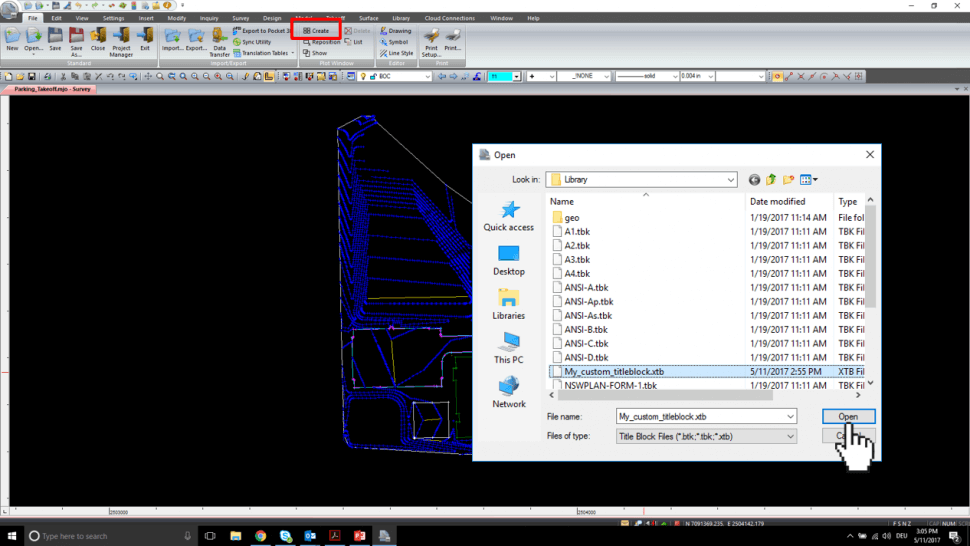
Task: Click the New file ribbon icon
Action: (x=12, y=41)
